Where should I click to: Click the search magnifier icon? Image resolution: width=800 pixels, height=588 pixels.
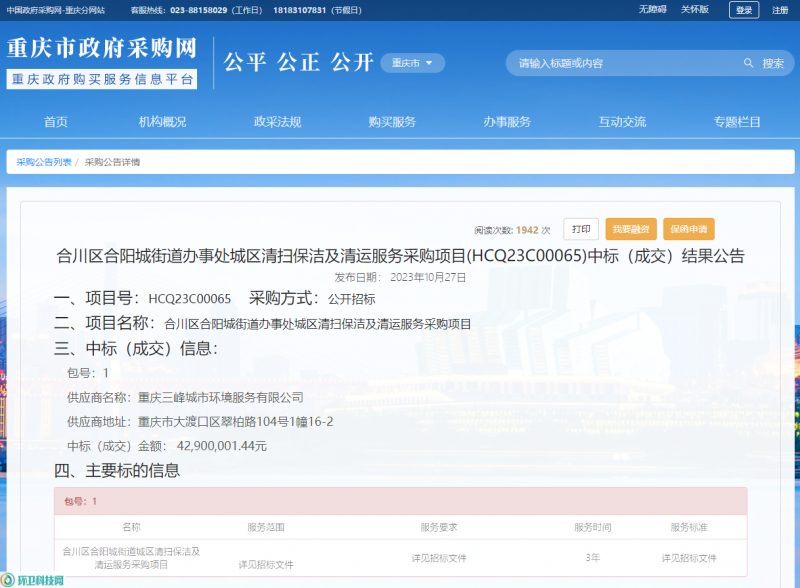pyautogui.click(x=748, y=63)
